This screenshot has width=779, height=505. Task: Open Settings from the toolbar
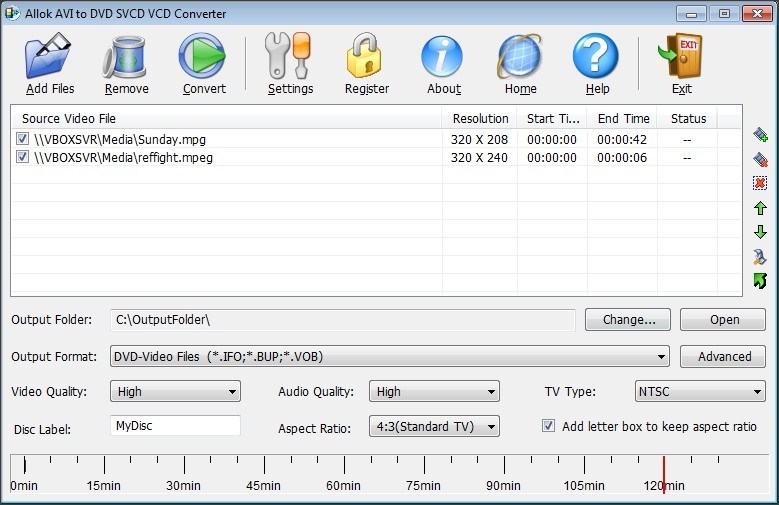pos(290,58)
